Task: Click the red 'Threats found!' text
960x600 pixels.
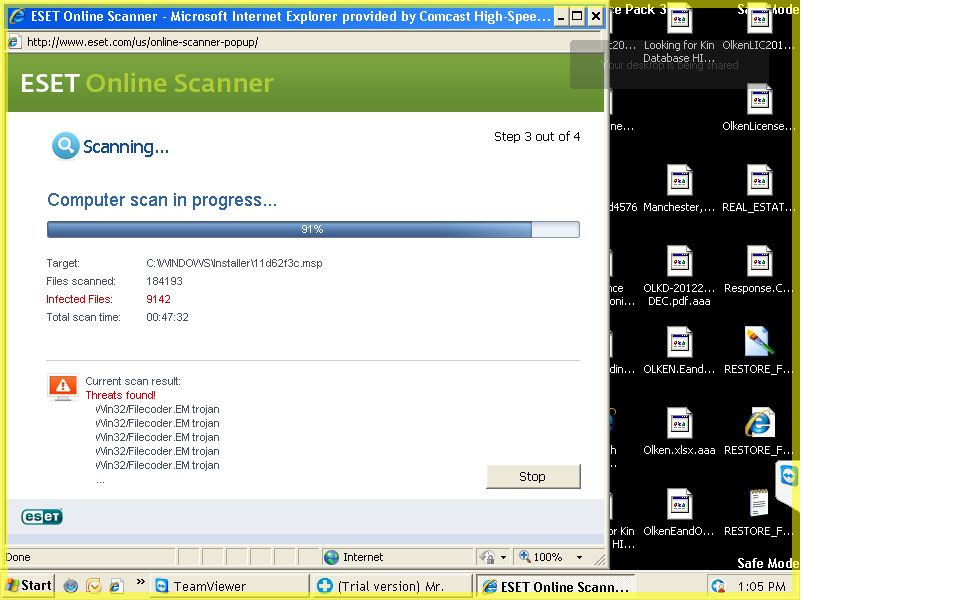Action: click(121, 395)
